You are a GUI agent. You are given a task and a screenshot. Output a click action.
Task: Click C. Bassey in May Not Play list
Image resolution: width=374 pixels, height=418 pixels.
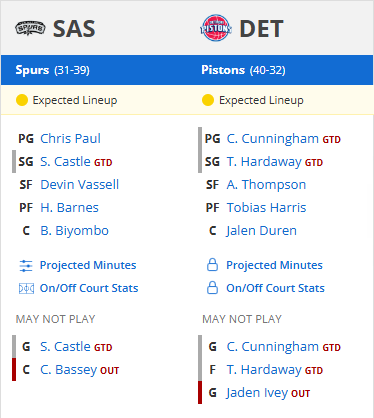tap(69, 370)
